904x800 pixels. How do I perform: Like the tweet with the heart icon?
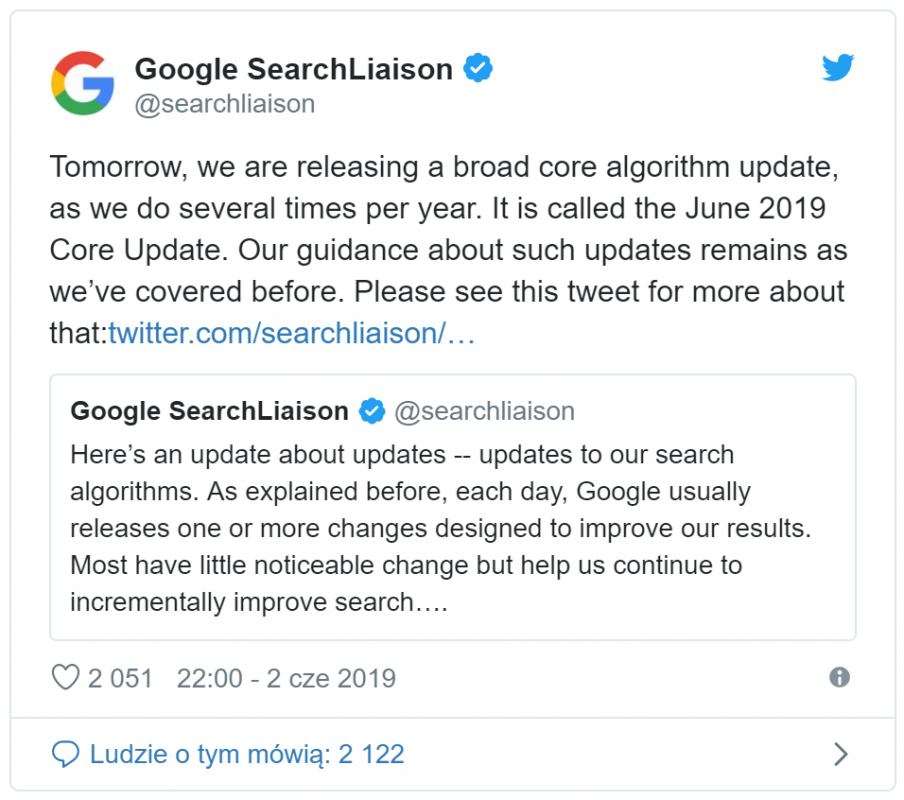coord(65,678)
